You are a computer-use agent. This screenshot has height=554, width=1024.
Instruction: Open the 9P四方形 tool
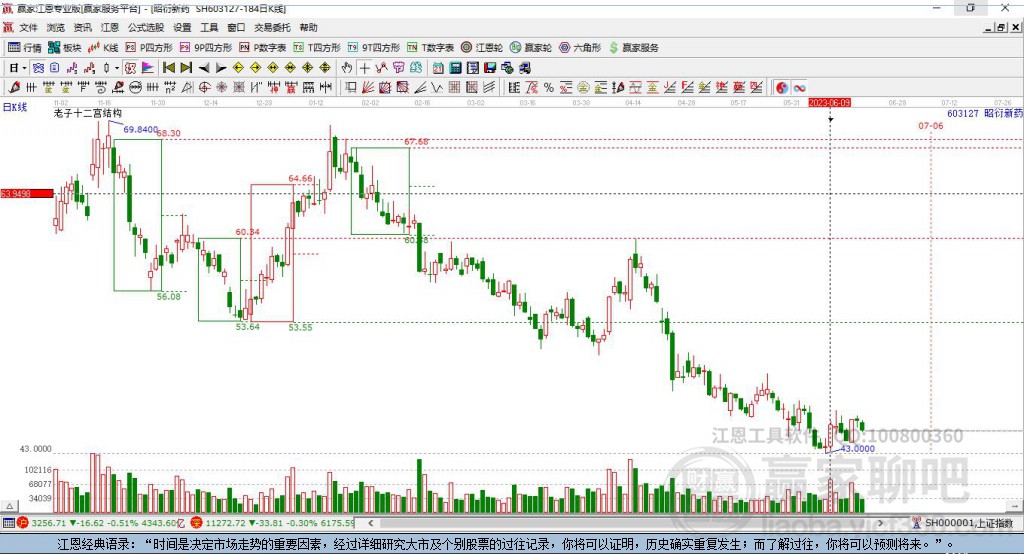point(206,48)
